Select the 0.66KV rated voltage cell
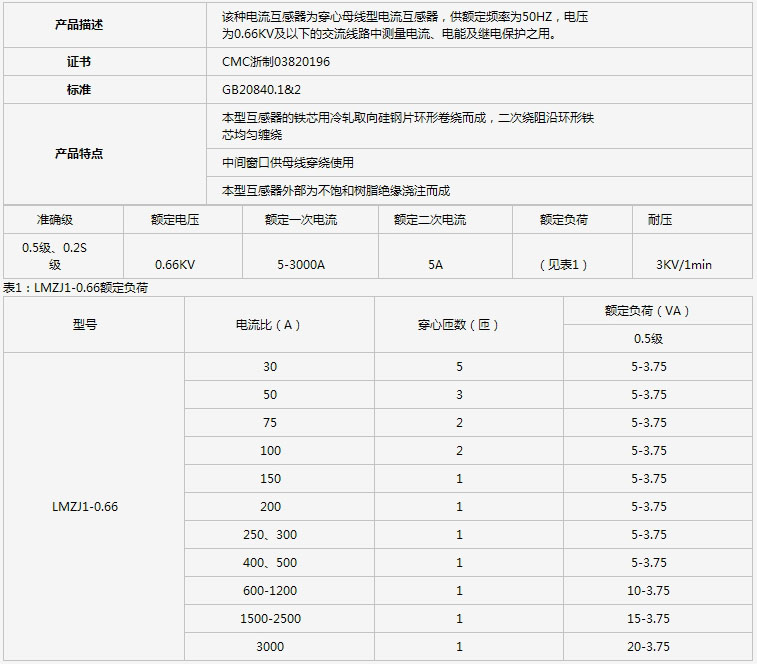 175,265
